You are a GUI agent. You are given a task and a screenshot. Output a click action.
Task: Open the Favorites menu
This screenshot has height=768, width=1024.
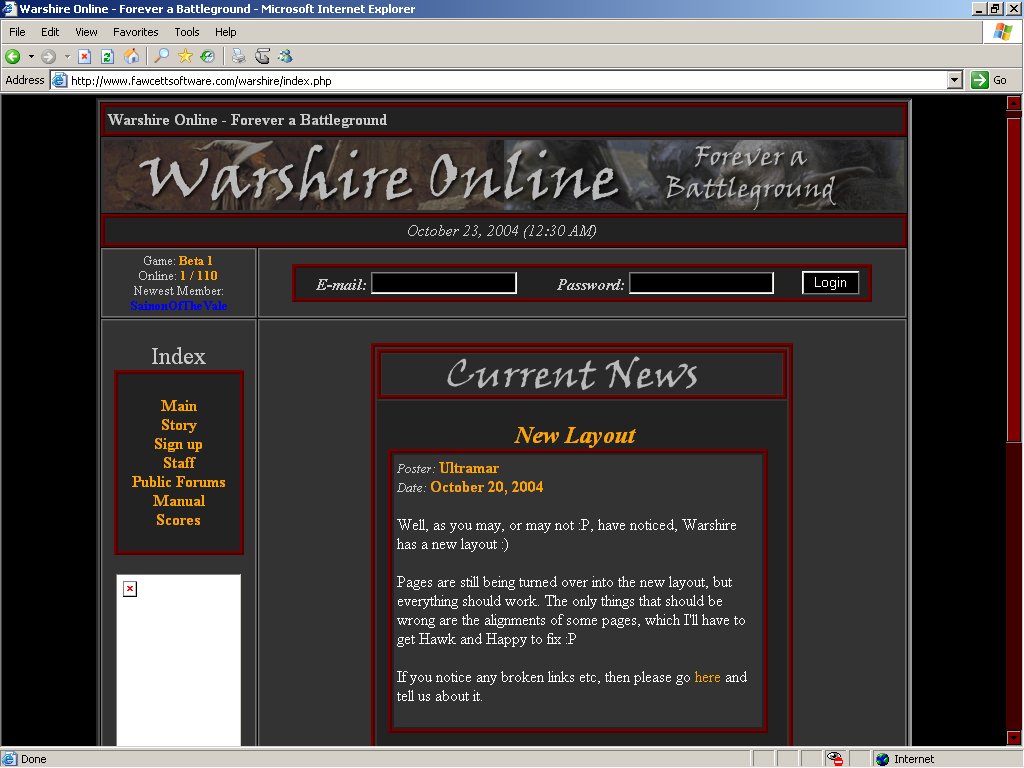click(x=135, y=32)
